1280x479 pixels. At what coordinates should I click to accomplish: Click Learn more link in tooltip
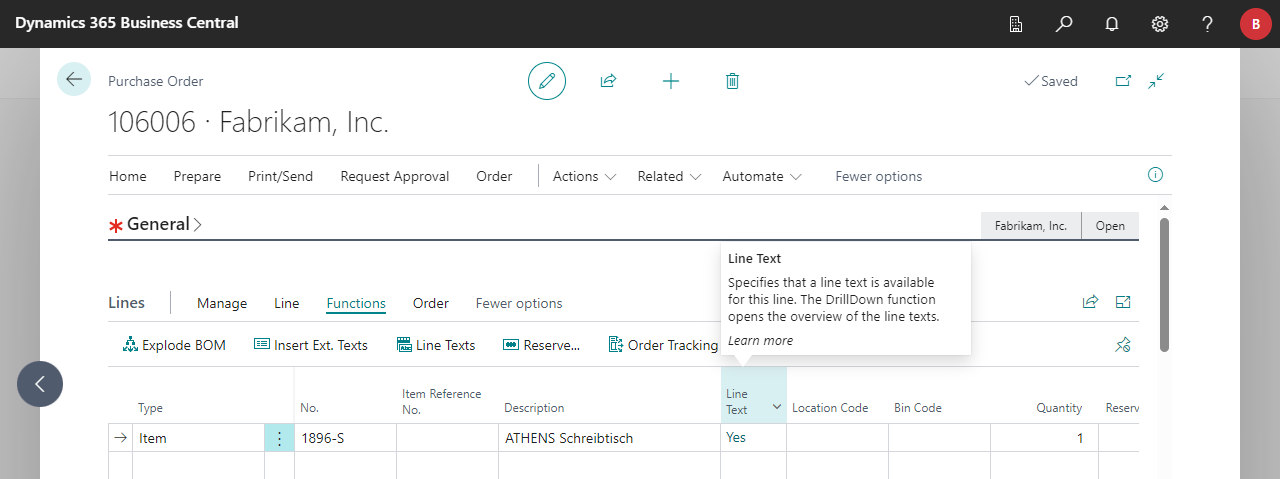pyautogui.click(x=760, y=341)
